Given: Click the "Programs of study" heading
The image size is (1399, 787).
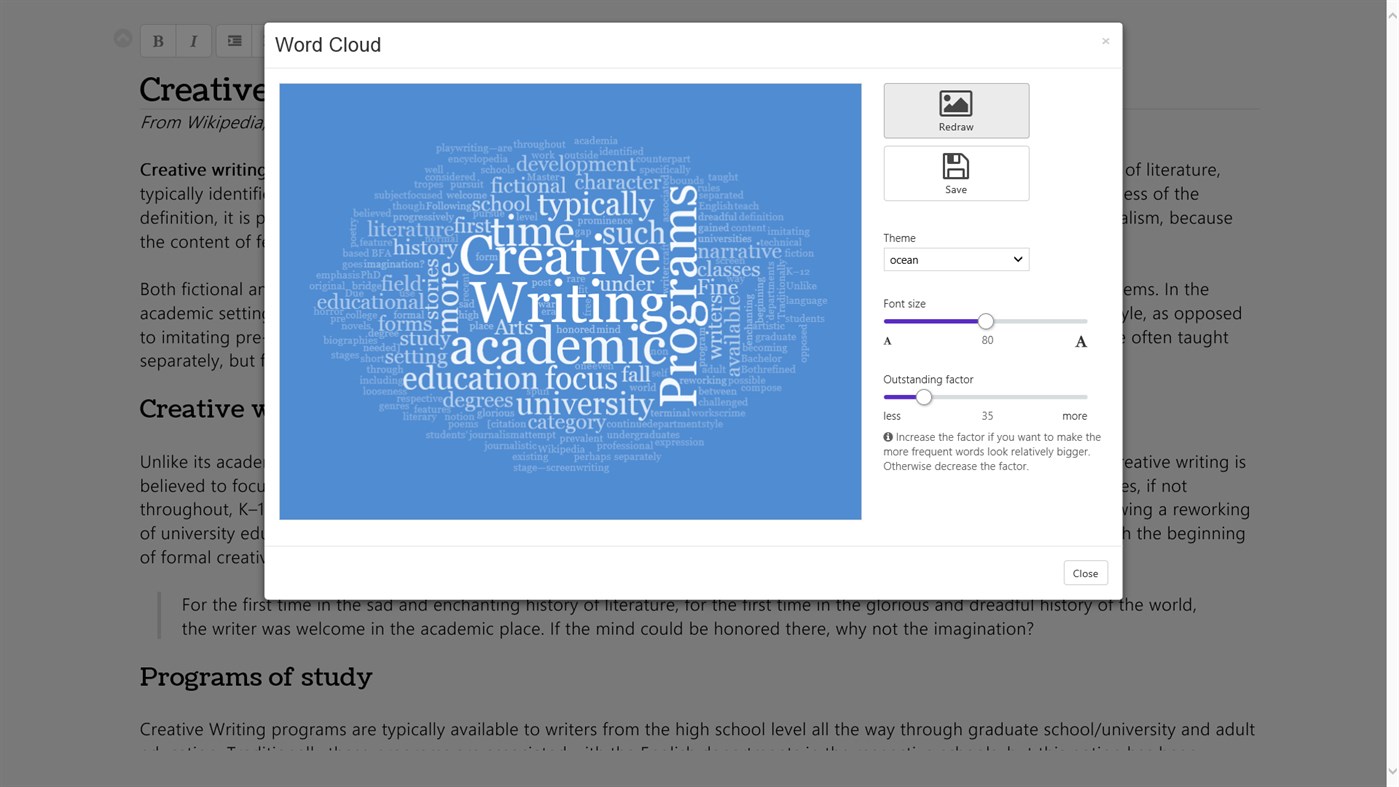Looking at the screenshot, I should click(x=256, y=677).
